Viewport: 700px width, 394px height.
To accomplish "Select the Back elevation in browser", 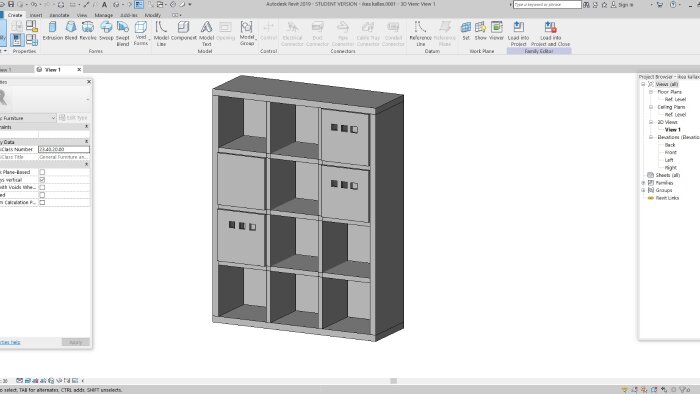I will [670, 145].
